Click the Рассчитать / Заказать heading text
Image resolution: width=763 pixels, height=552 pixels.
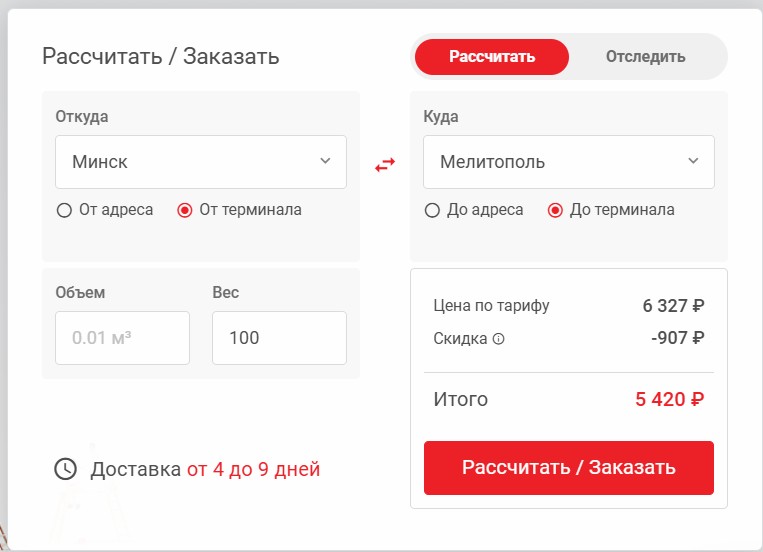click(161, 56)
